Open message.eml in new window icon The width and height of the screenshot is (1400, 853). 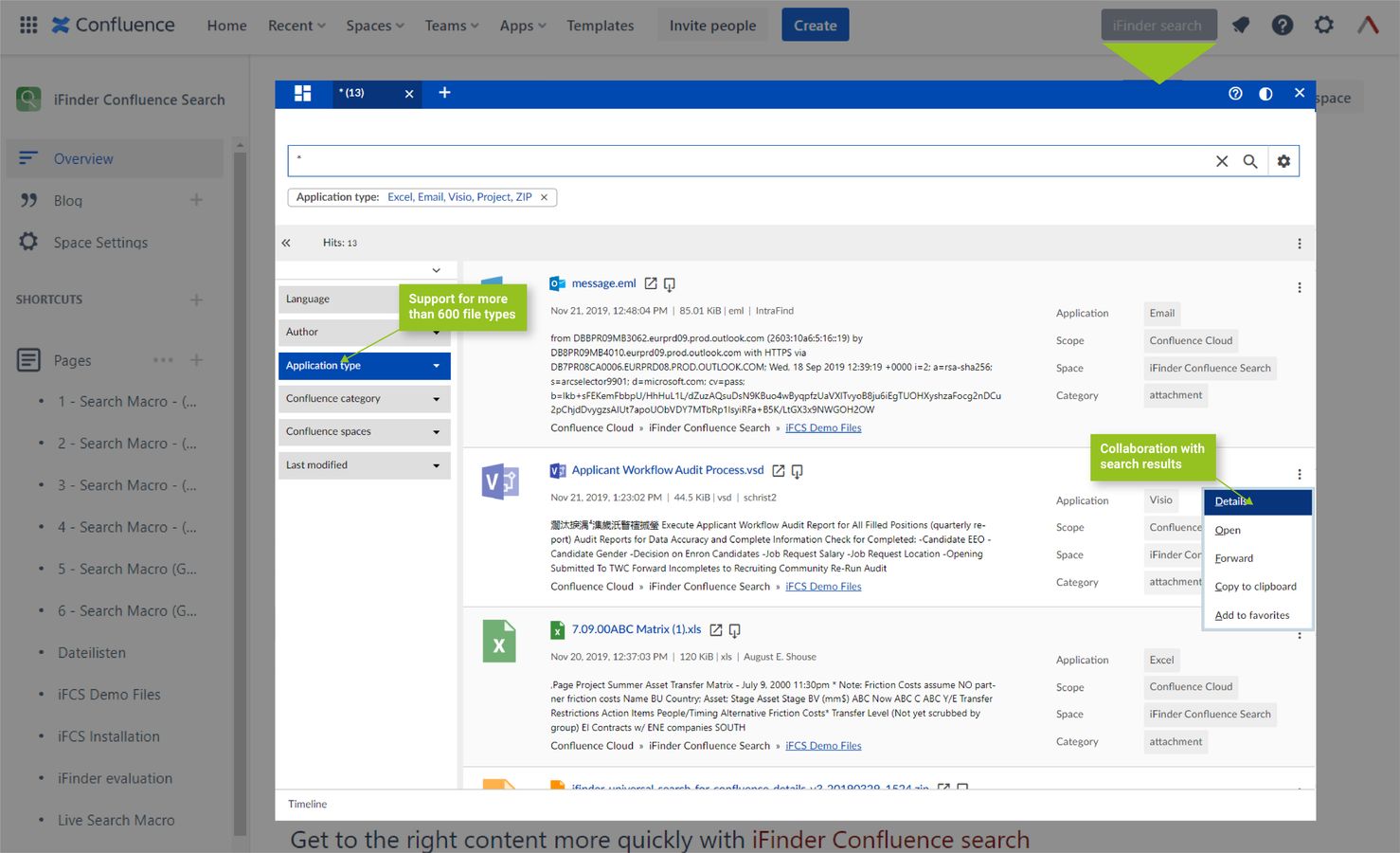(x=651, y=283)
